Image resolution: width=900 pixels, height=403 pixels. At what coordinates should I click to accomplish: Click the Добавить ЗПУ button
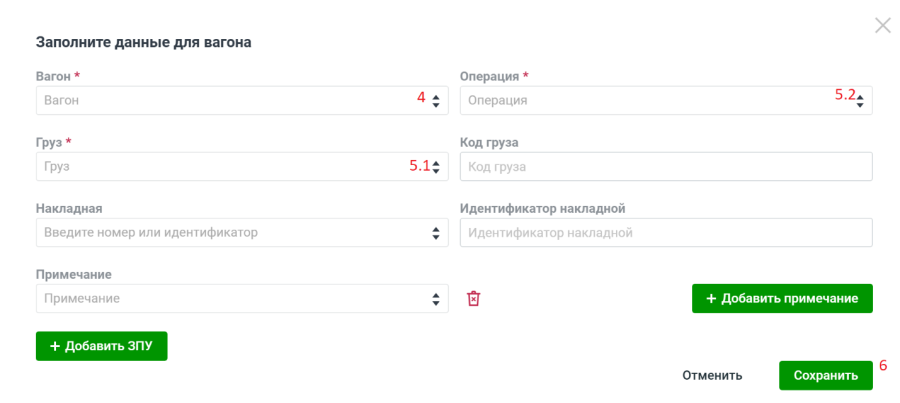click(x=101, y=346)
